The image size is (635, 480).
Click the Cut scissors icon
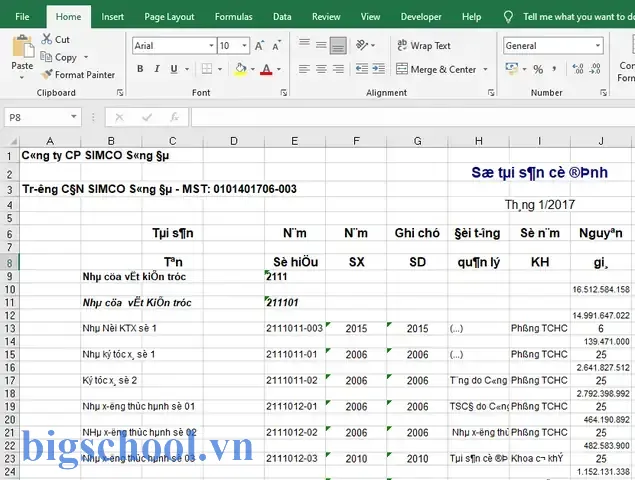pos(47,39)
